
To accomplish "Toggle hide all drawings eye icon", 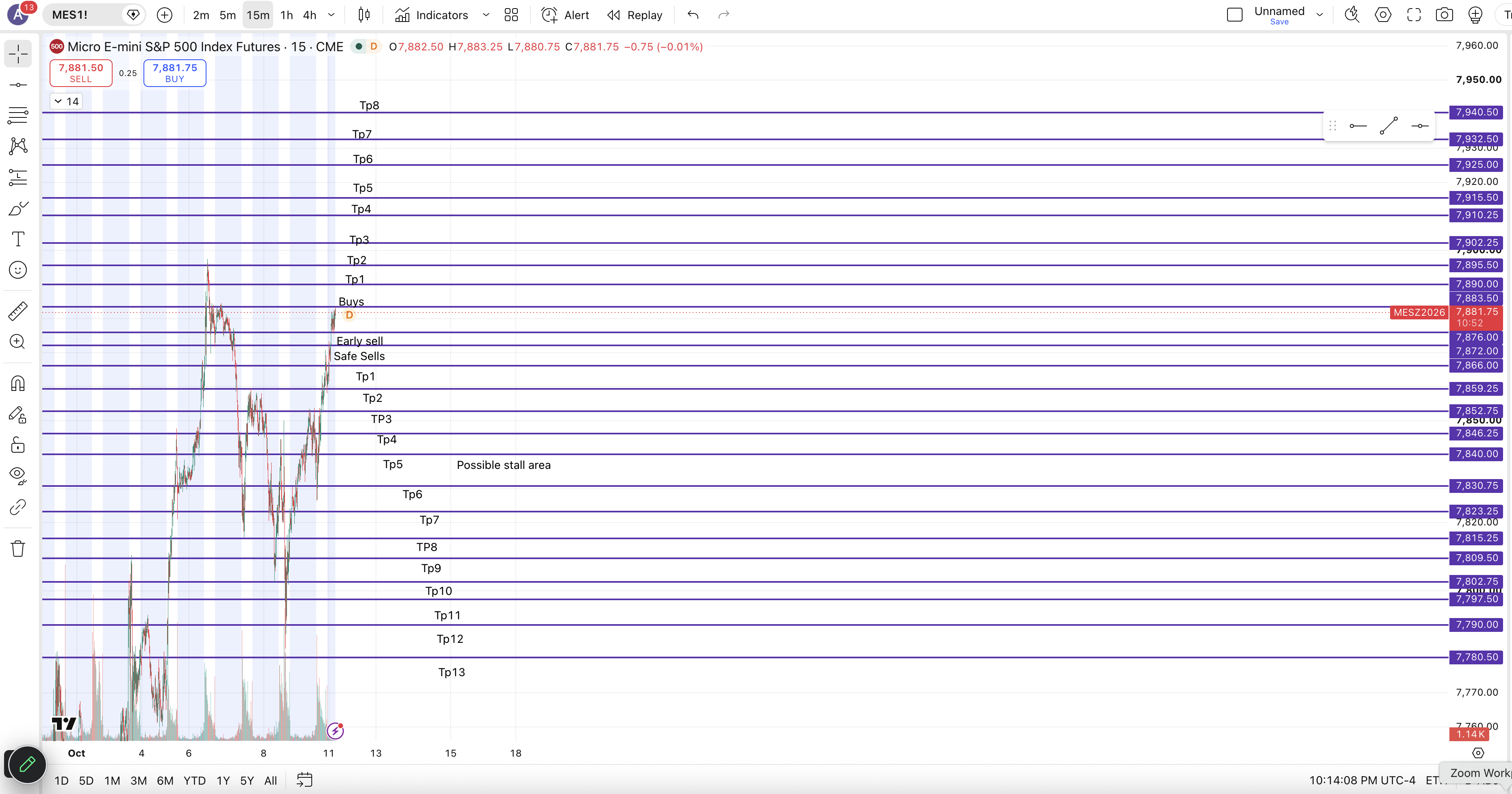I will [18, 475].
